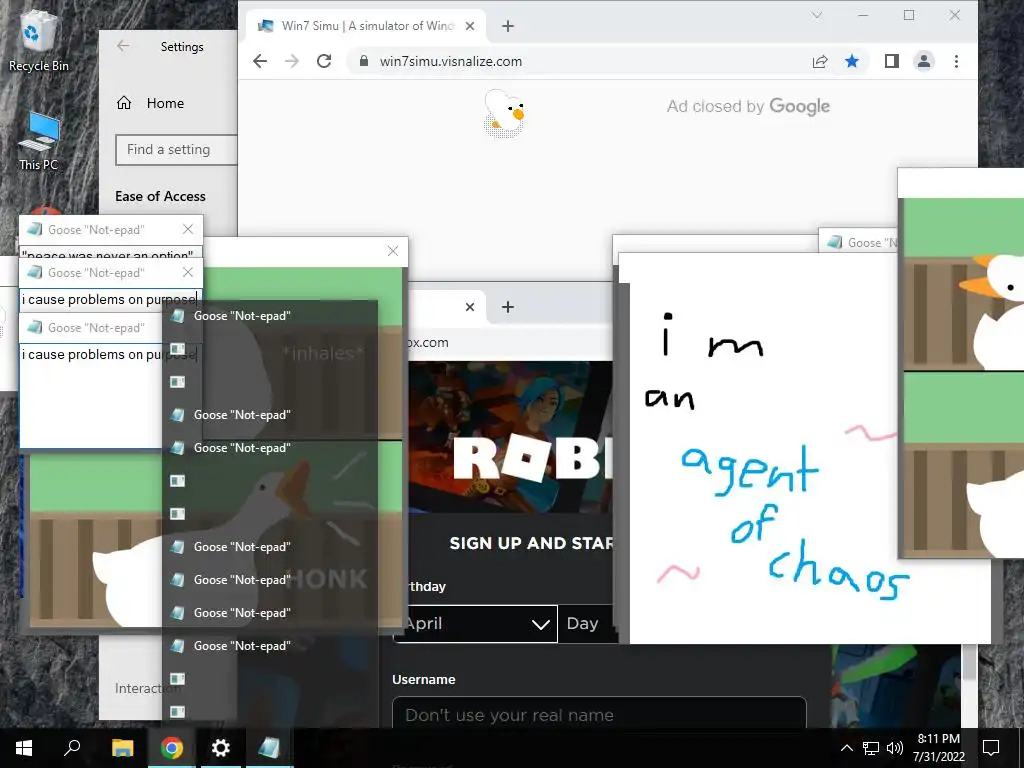Screen dimensions: 1024x768
Task: Open the 8:11 PM clock calendar
Action: (938, 748)
